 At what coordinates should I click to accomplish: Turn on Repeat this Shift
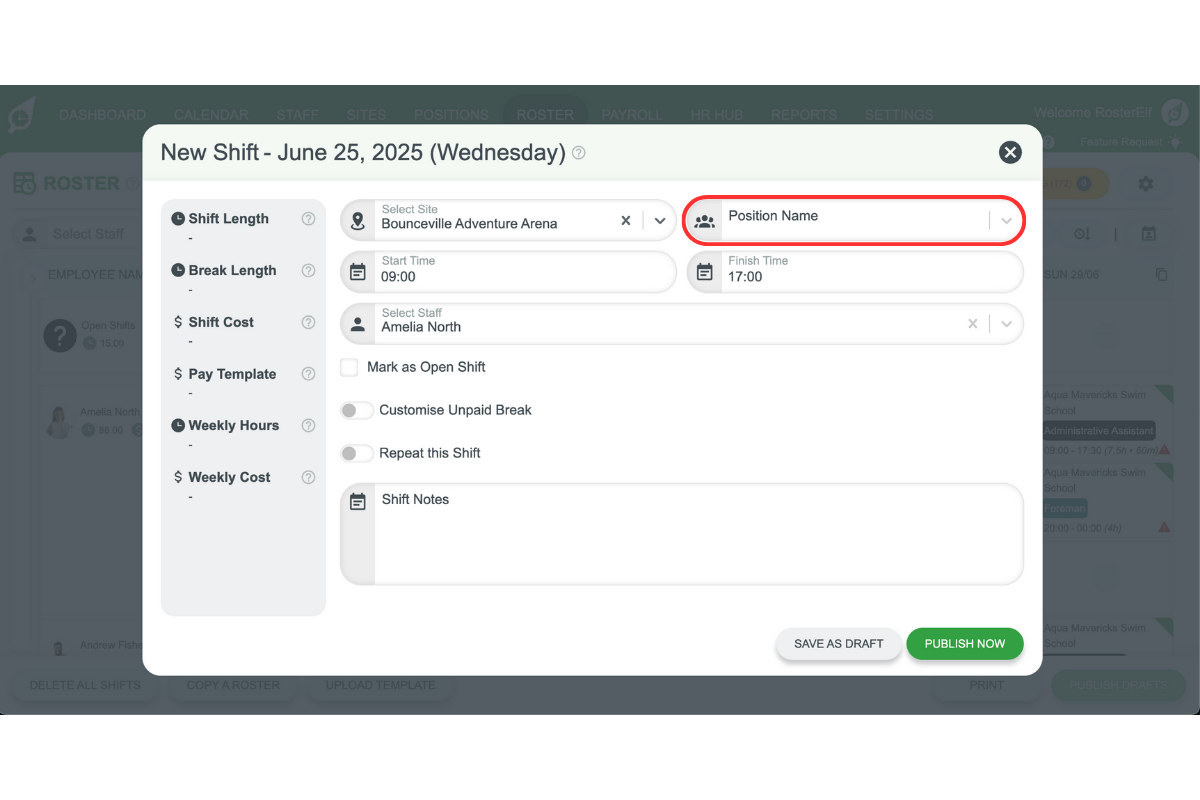[x=356, y=453]
